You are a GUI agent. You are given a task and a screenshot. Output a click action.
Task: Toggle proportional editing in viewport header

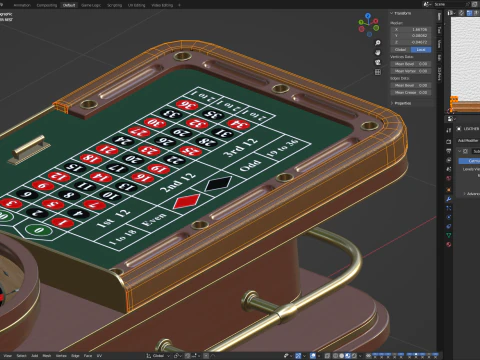[x=206, y=356]
